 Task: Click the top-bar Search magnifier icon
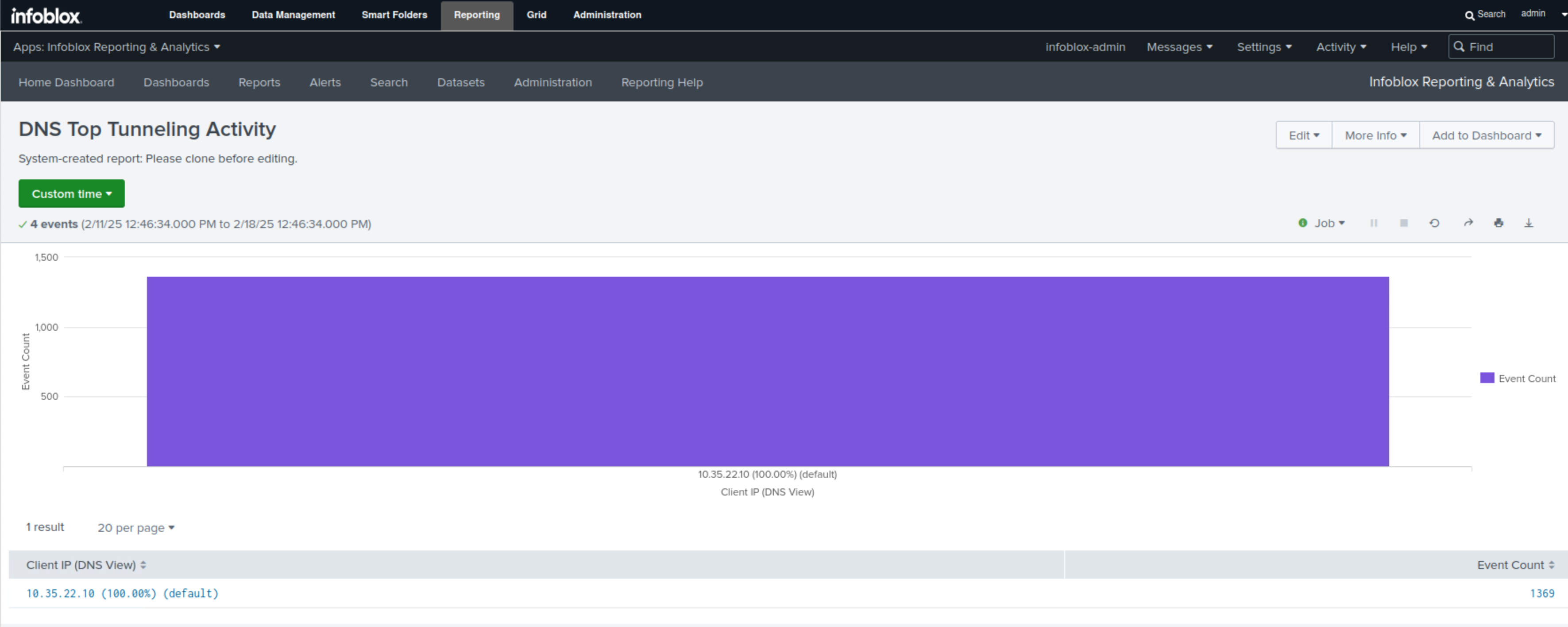pos(1469,15)
